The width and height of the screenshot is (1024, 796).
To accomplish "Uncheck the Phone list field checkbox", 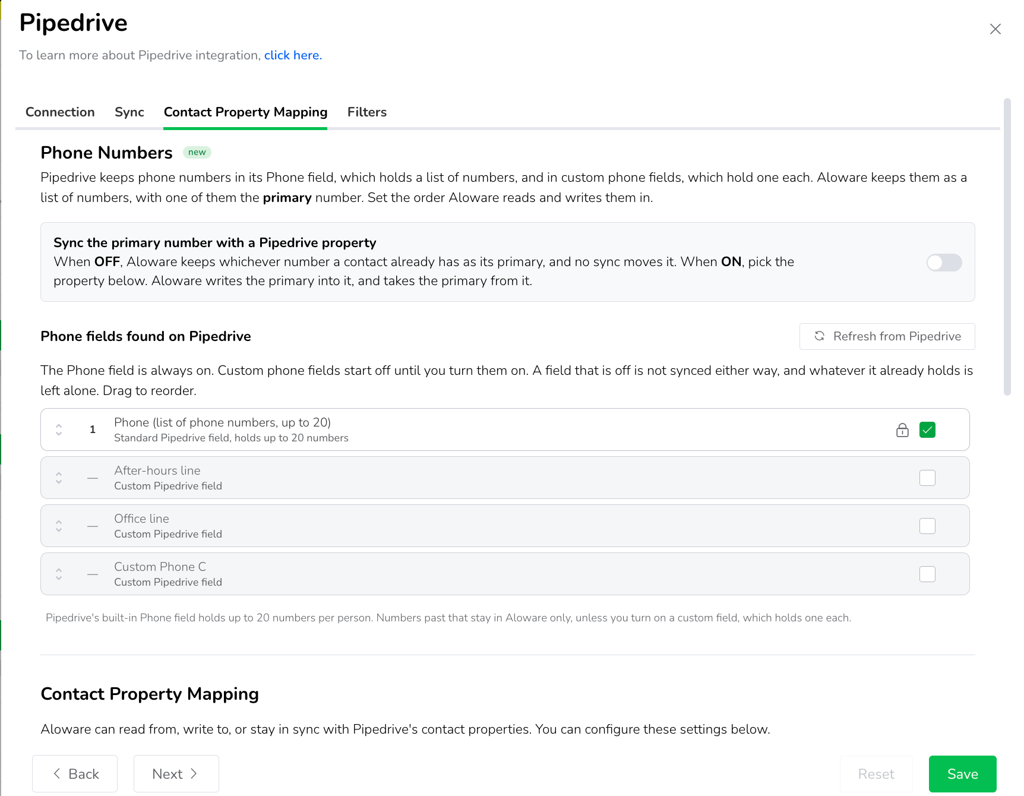I will click(927, 430).
